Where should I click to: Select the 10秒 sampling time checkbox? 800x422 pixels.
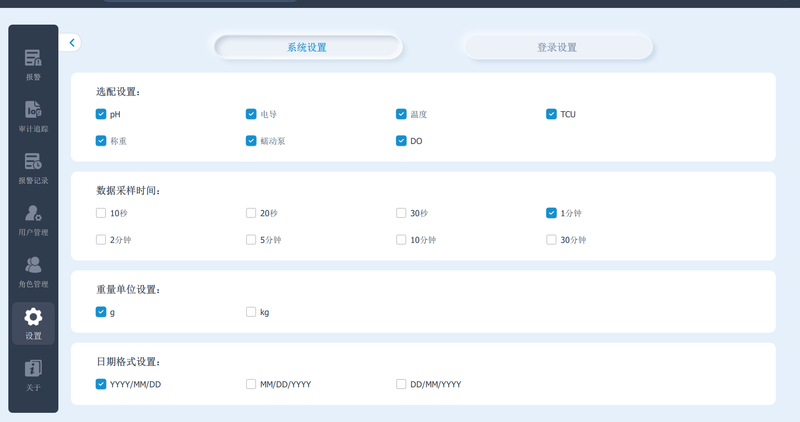click(x=101, y=213)
